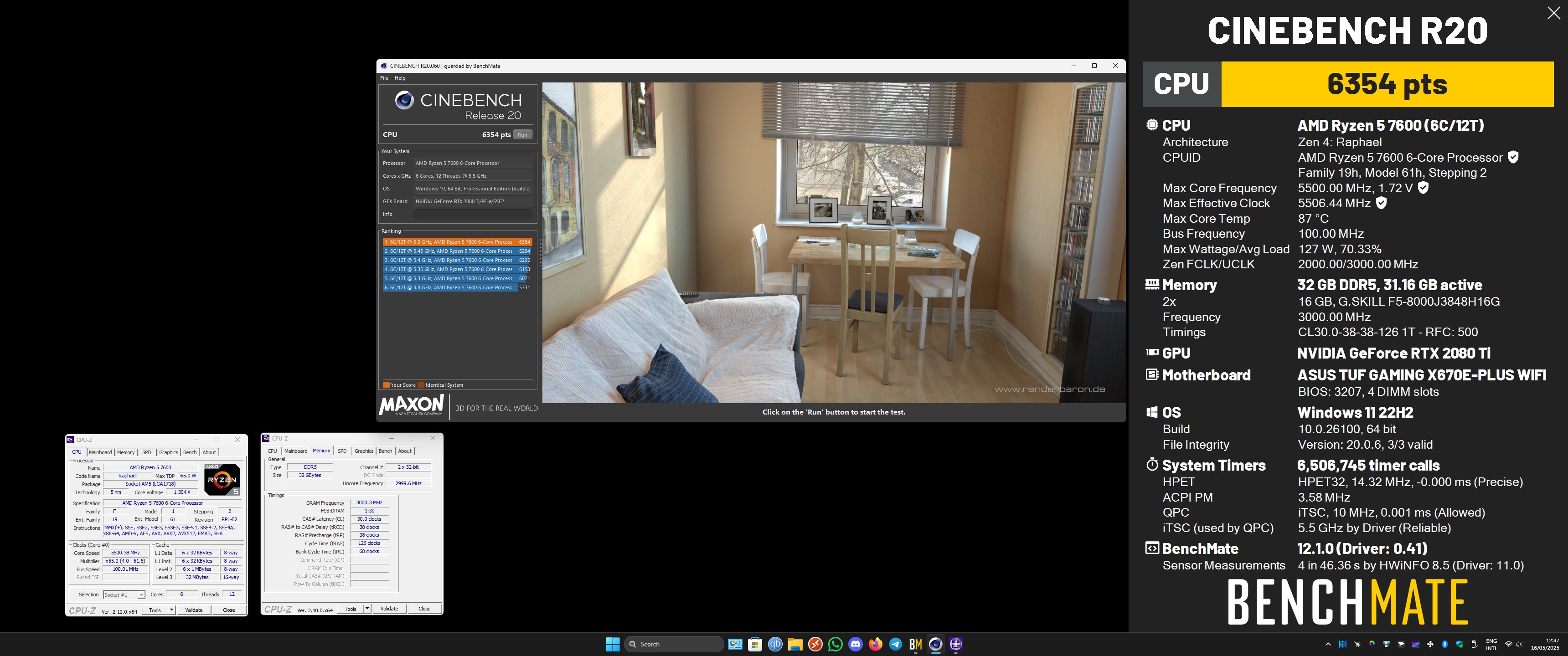
Task: Click RGB color wheel tray icon
Action: click(x=1372, y=644)
